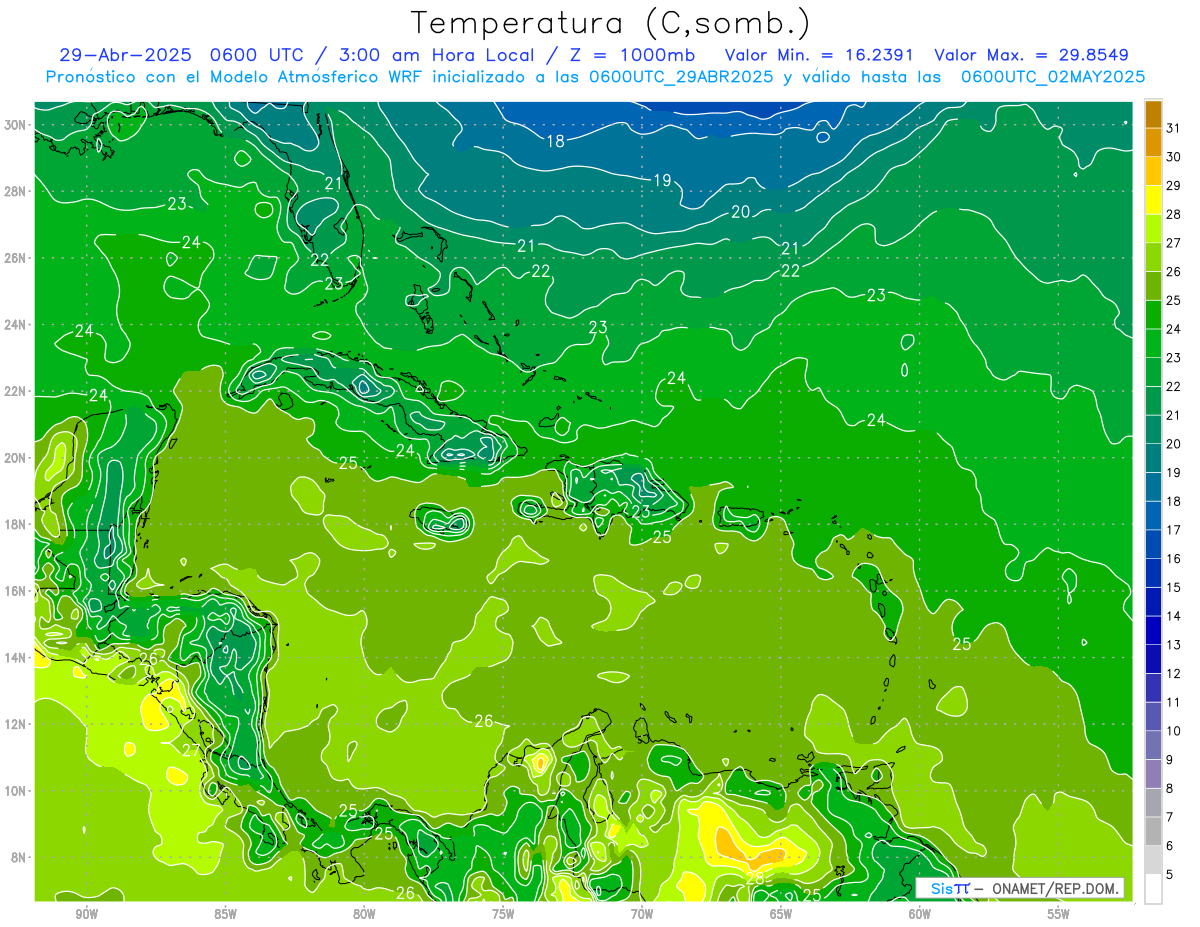The width and height of the screenshot is (1200, 927).
Task: Click the '10N' latitude axis label
Action: click(x=16, y=791)
